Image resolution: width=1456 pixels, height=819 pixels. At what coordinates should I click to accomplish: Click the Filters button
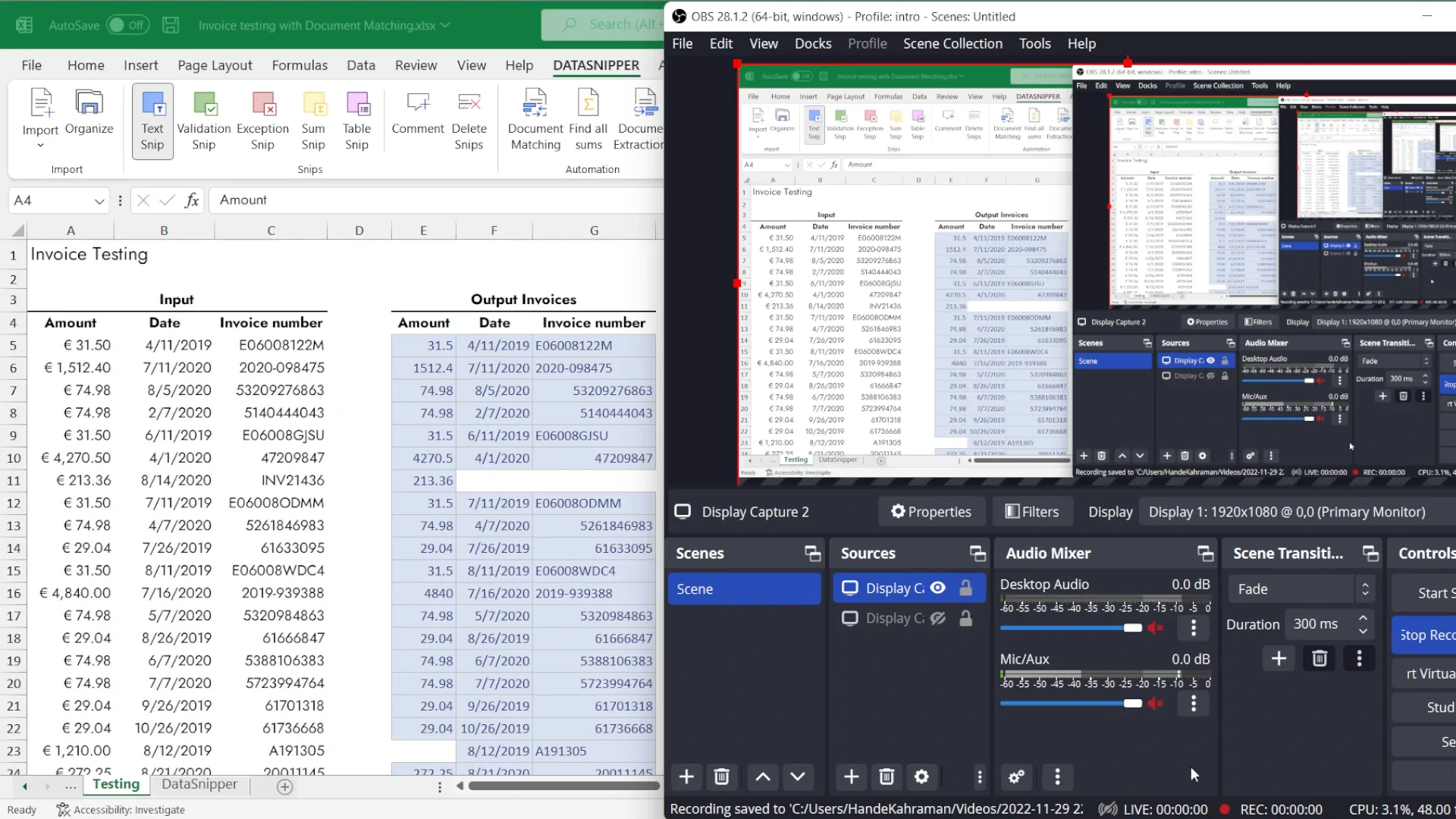1031,512
